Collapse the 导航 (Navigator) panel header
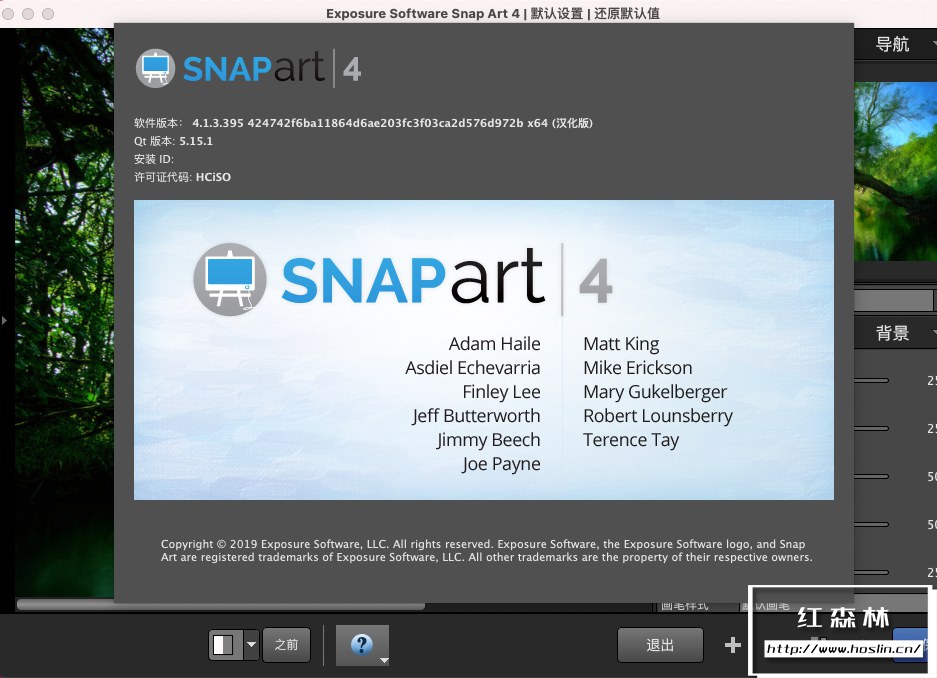The image size is (937, 678). click(895, 44)
